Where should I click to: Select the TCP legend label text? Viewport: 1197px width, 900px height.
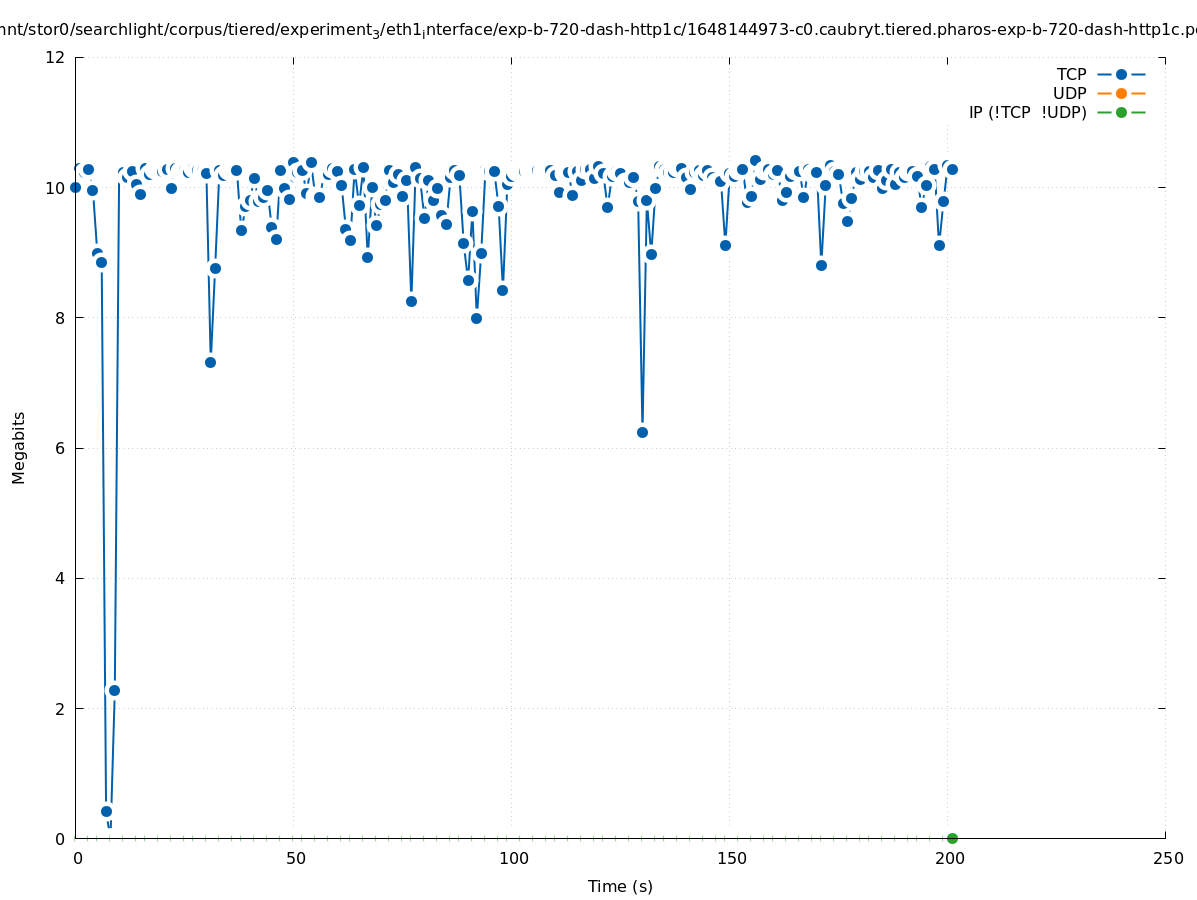[1071, 75]
